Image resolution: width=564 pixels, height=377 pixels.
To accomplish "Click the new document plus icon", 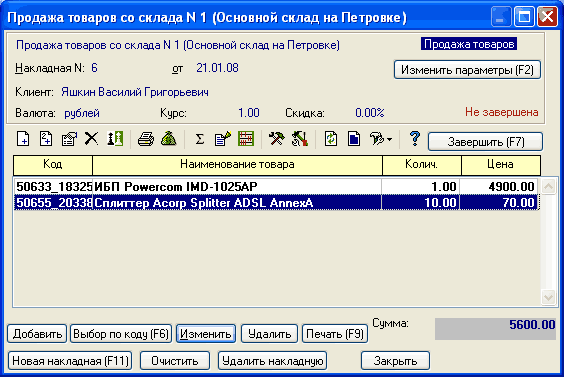I will (x=23, y=139).
